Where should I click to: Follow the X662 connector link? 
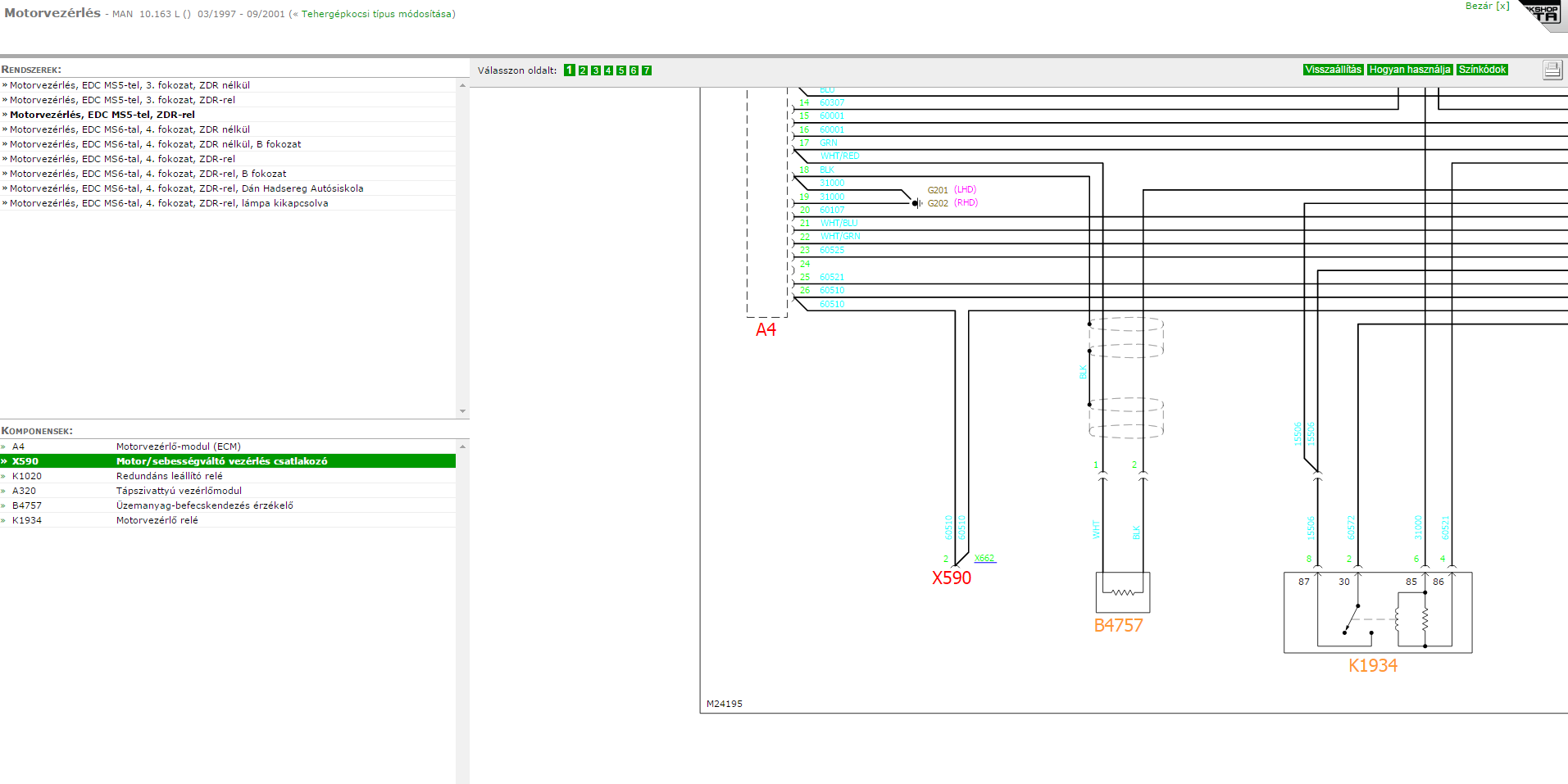point(984,559)
